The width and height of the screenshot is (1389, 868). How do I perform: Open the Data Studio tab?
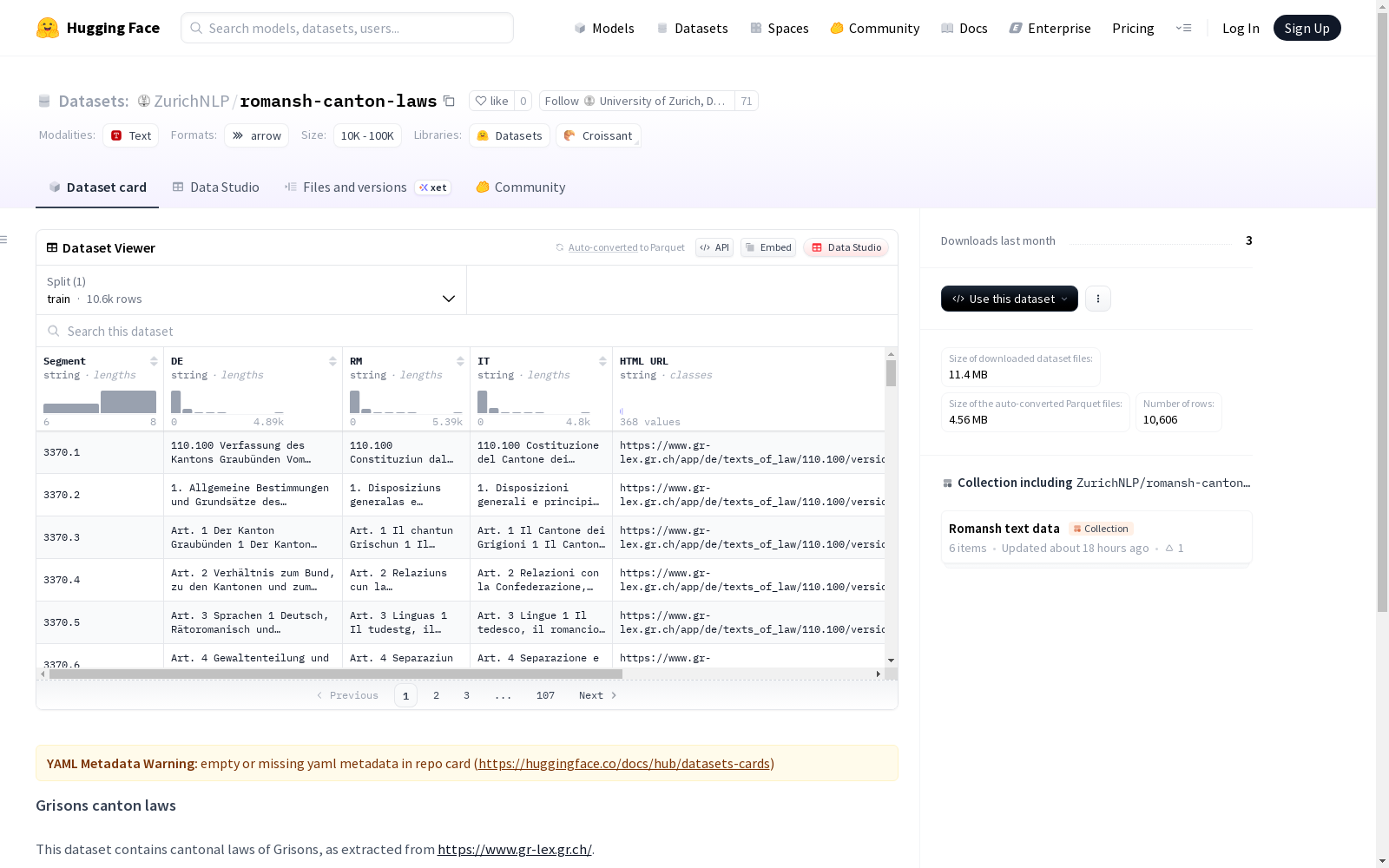pos(215,187)
